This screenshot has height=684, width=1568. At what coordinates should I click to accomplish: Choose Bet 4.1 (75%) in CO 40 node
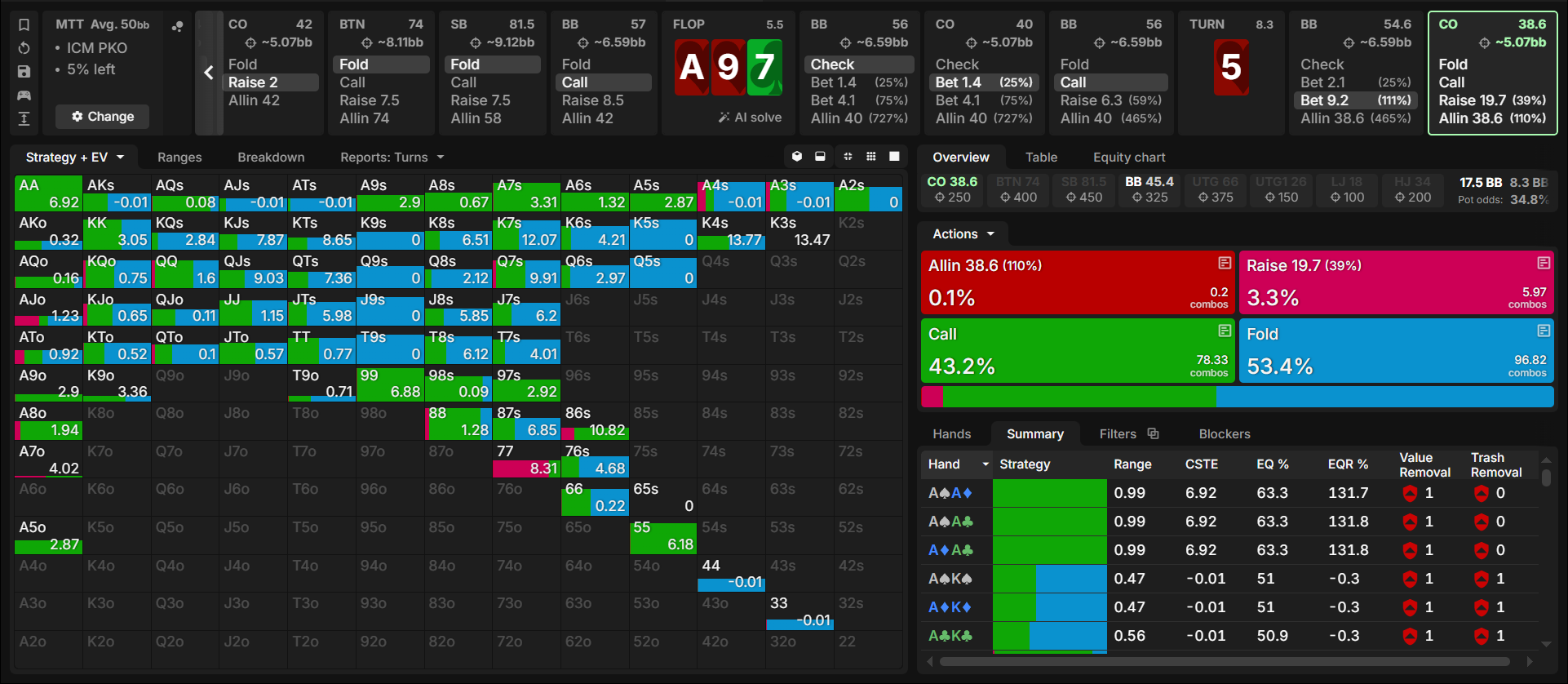click(984, 100)
